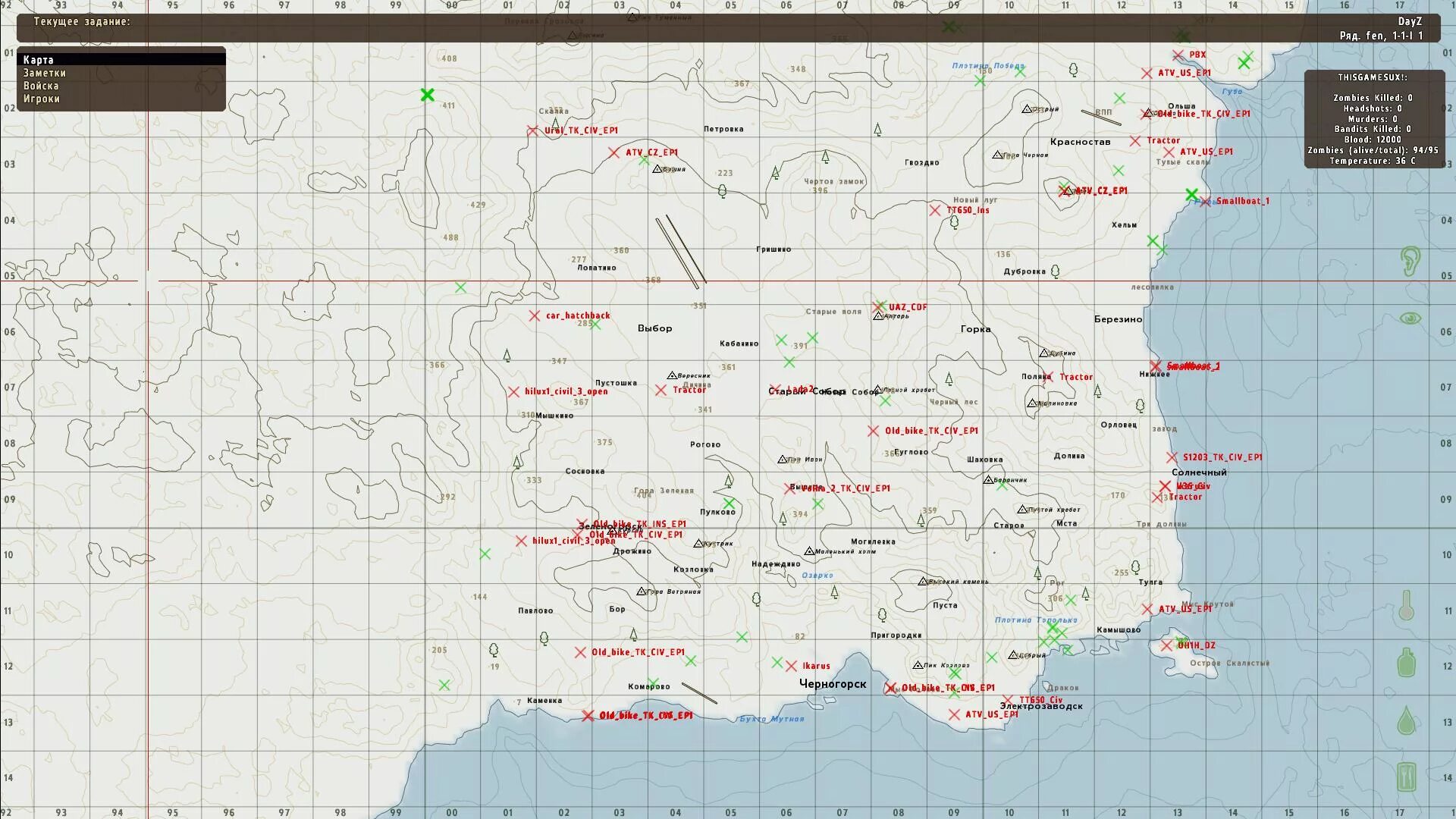Click the fork and knife hunger icon

[x=1407, y=777]
